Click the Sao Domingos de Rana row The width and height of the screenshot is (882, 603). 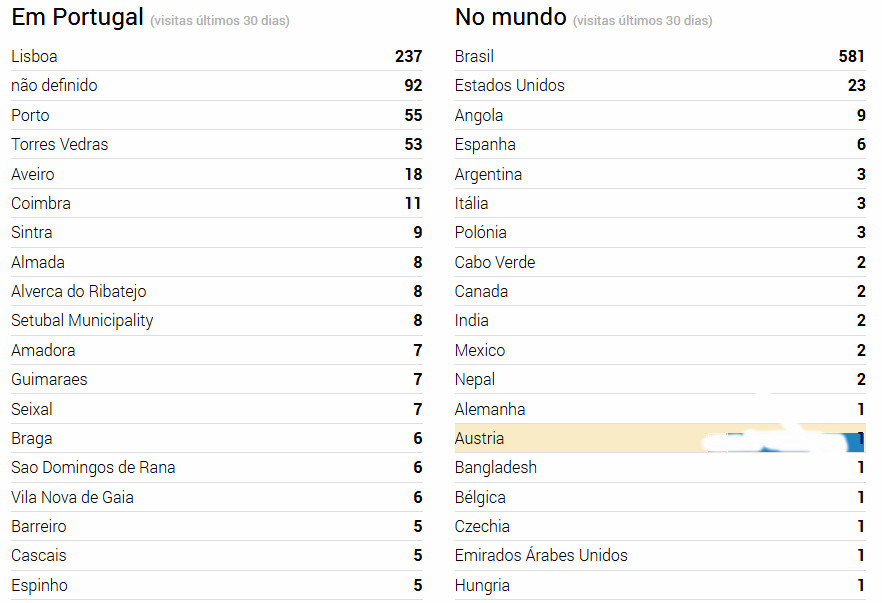(x=93, y=468)
